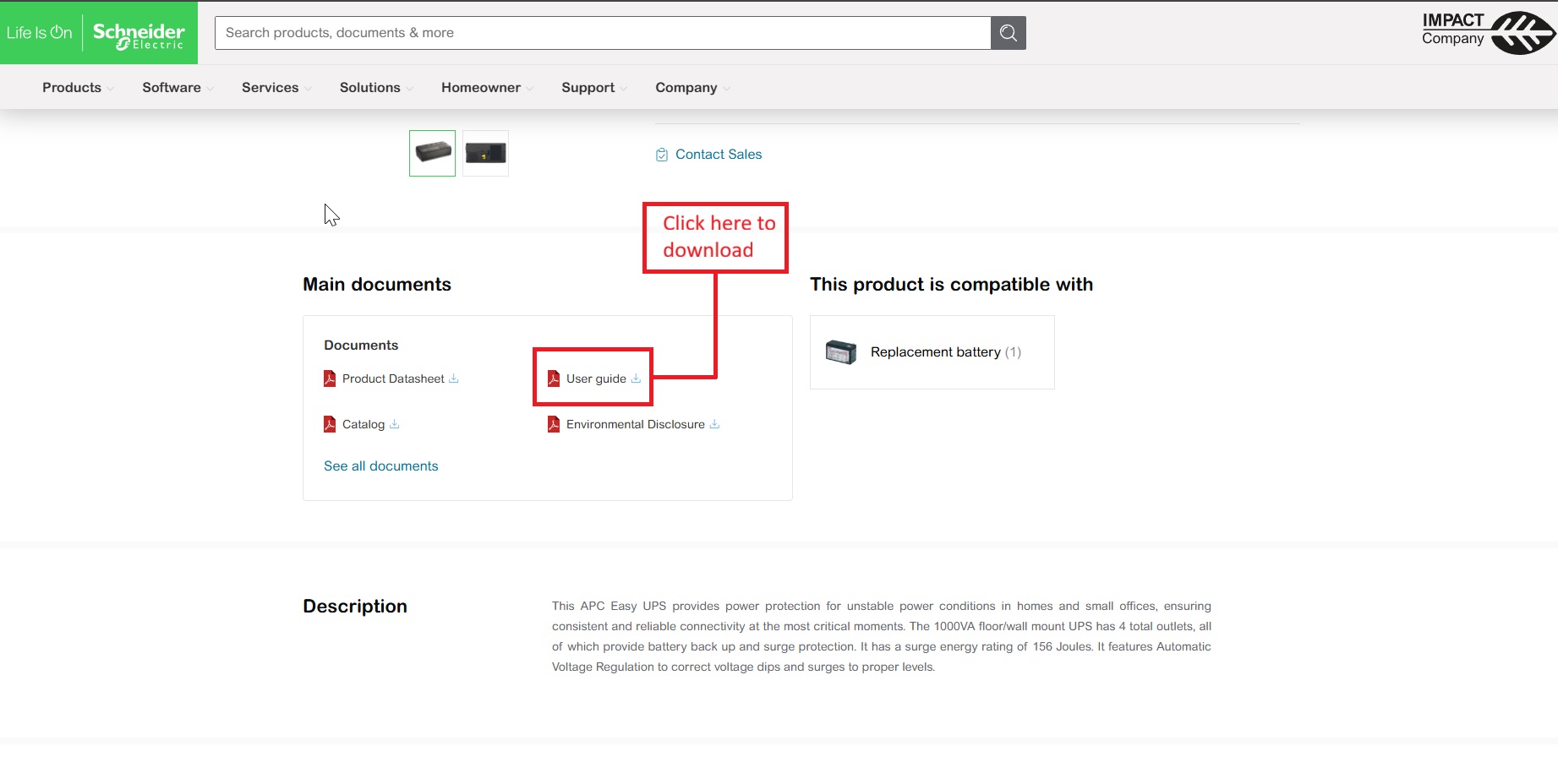Click the User guide download arrow icon
The image size is (1558, 784).
pyautogui.click(x=636, y=378)
